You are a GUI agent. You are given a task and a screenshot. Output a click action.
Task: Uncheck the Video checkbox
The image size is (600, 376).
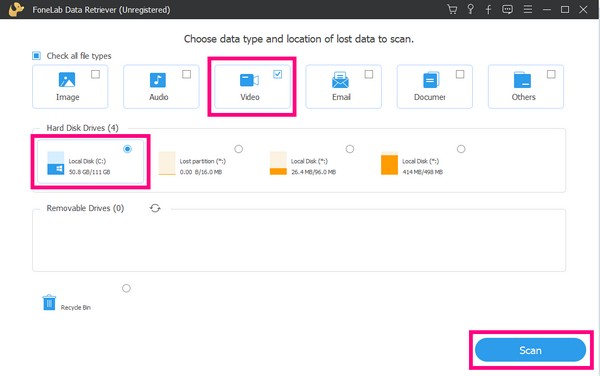click(277, 74)
